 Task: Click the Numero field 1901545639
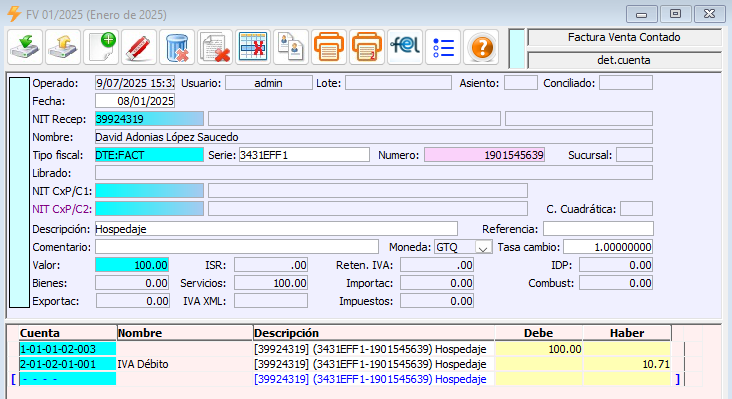[x=485, y=155]
